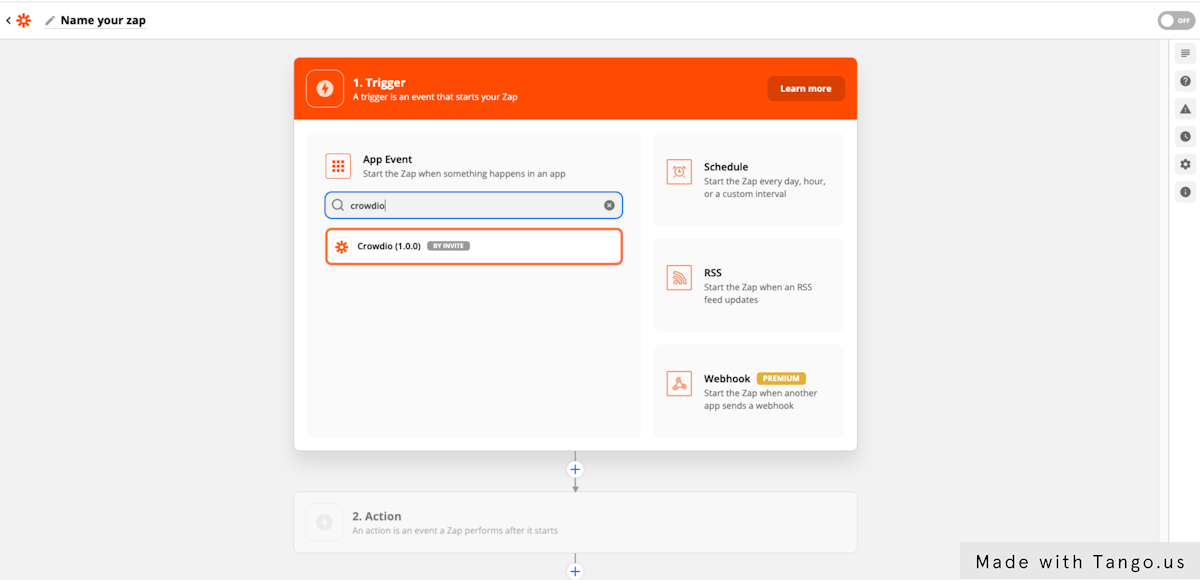Show zap details info icon
This screenshot has width=1200, height=580.
tap(1185, 191)
